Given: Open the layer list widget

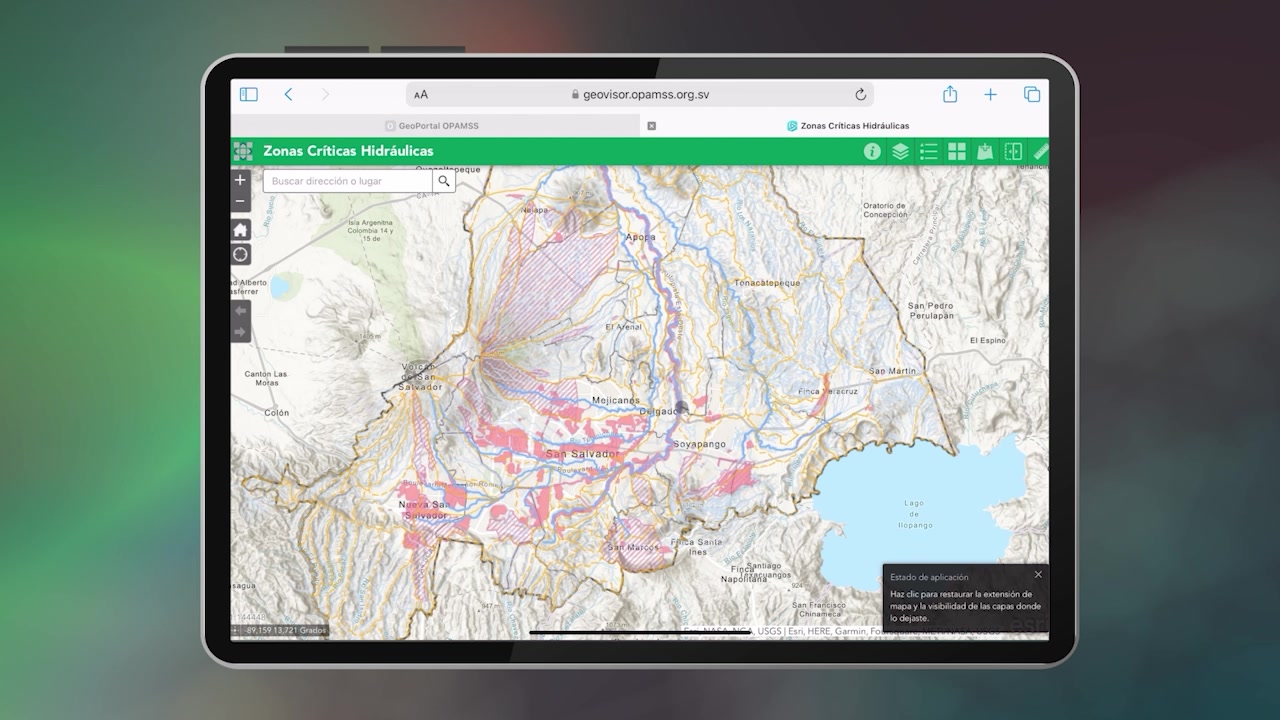Looking at the screenshot, I should coord(900,151).
